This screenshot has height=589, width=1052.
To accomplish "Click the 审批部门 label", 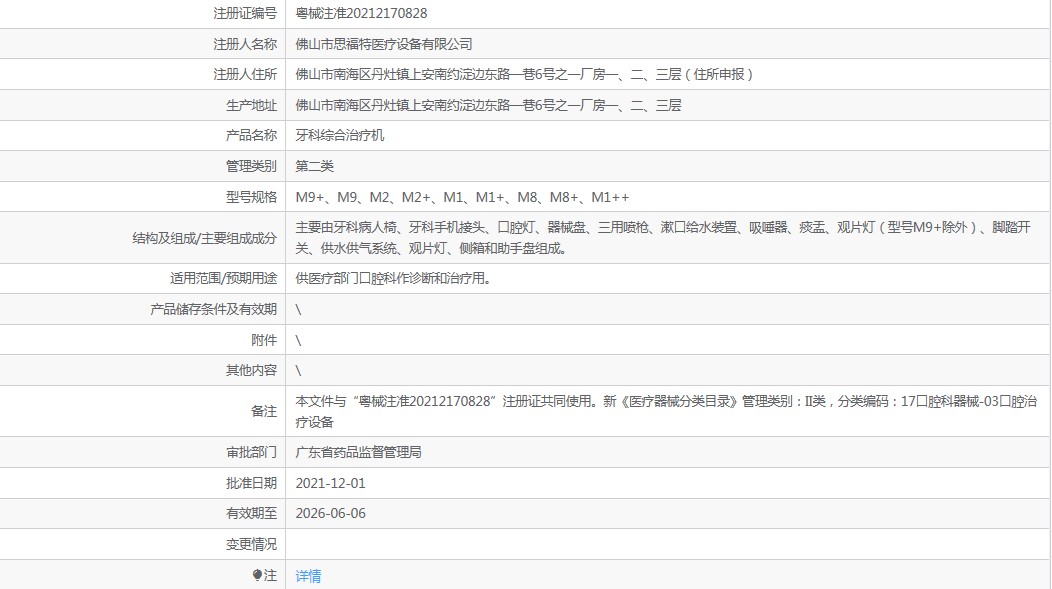I will (251, 452).
